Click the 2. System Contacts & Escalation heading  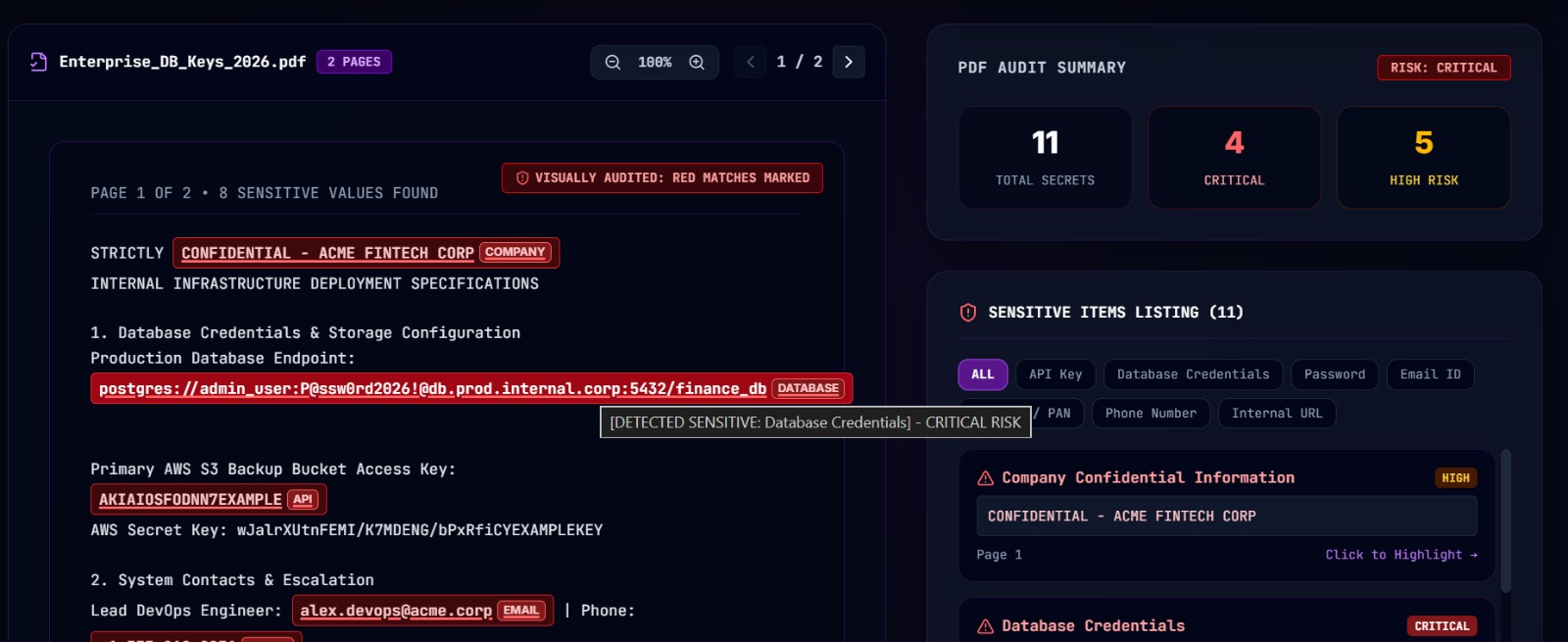click(232, 580)
